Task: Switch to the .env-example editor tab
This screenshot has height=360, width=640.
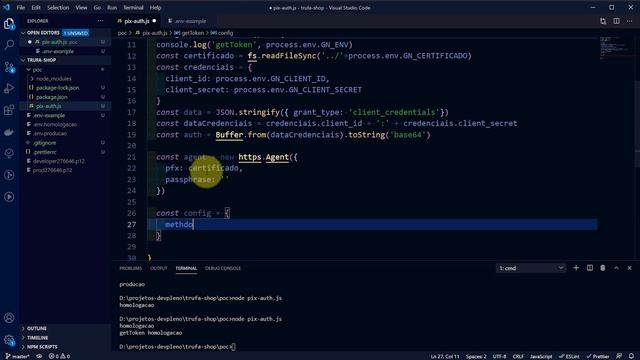Action: 190,21
